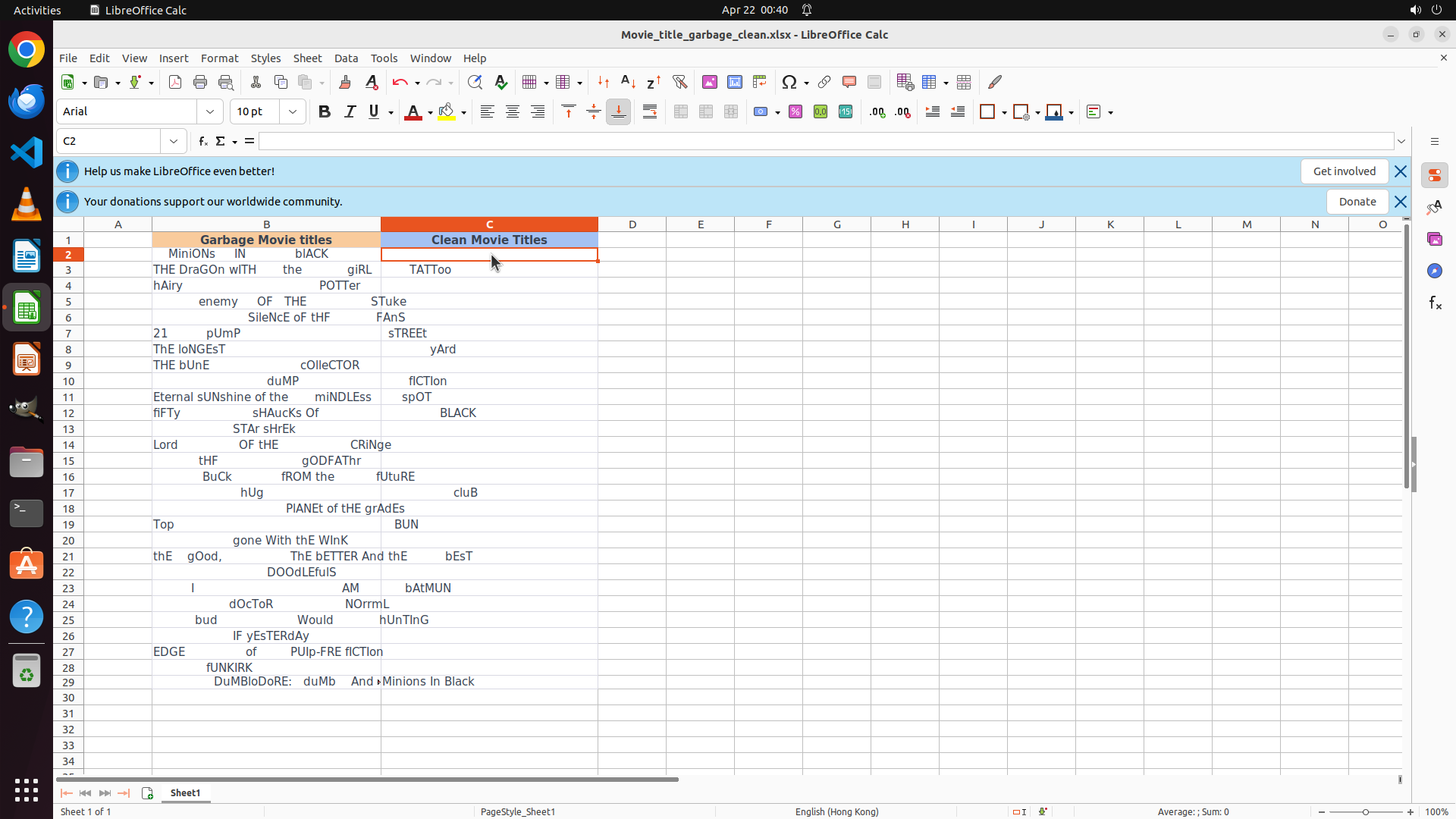
Task: Toggle Bold formatting
Action: (325, 111)
